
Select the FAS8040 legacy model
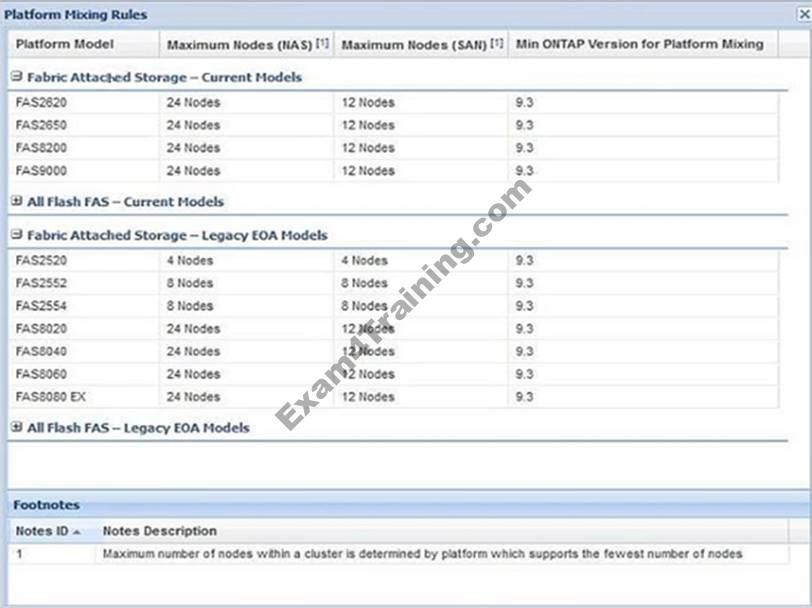(41, 352)
